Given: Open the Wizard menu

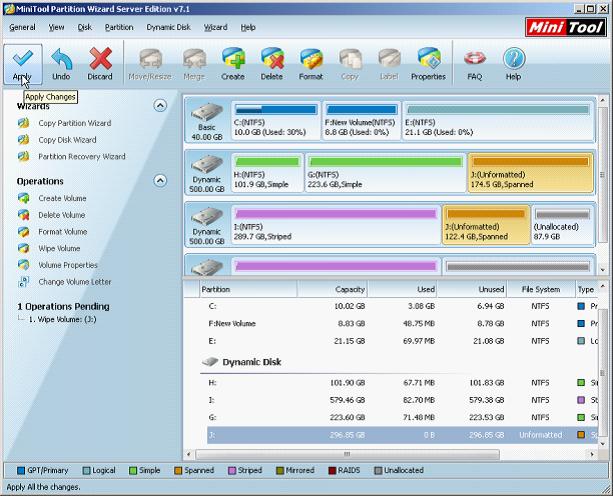Looking at the screenshot, I should pos(215,27).
